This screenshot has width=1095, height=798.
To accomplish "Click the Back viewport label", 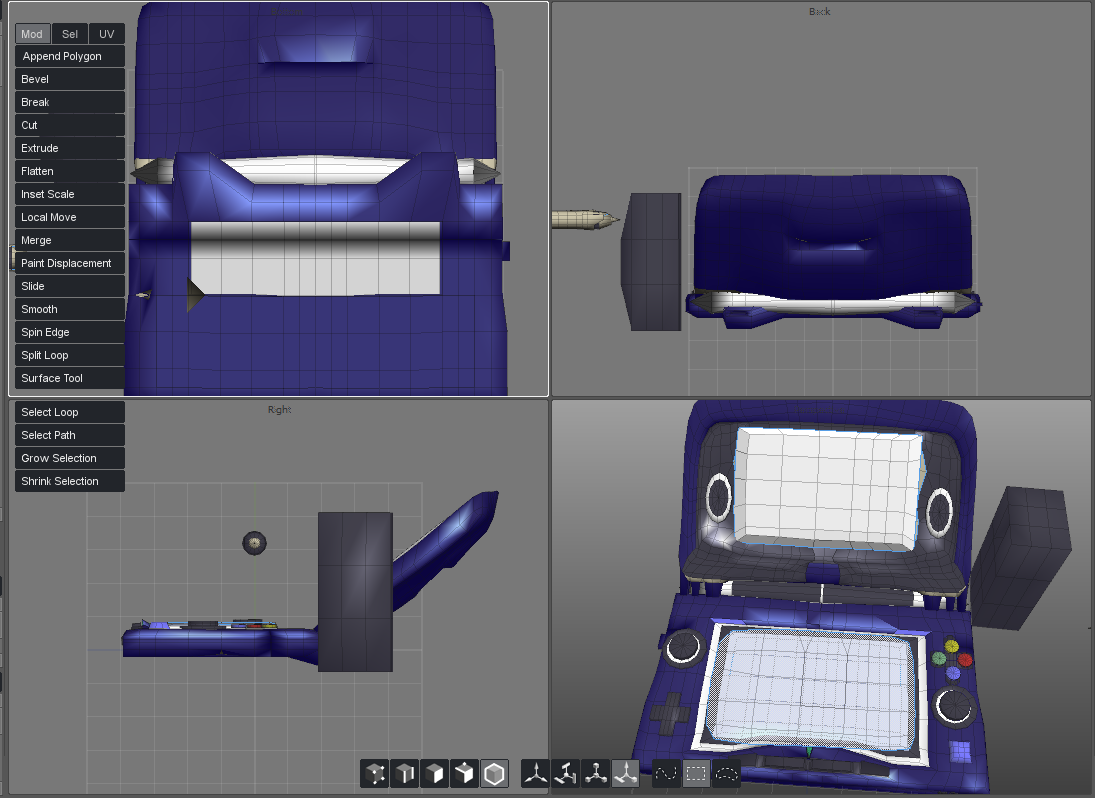I will coord(820,12).
